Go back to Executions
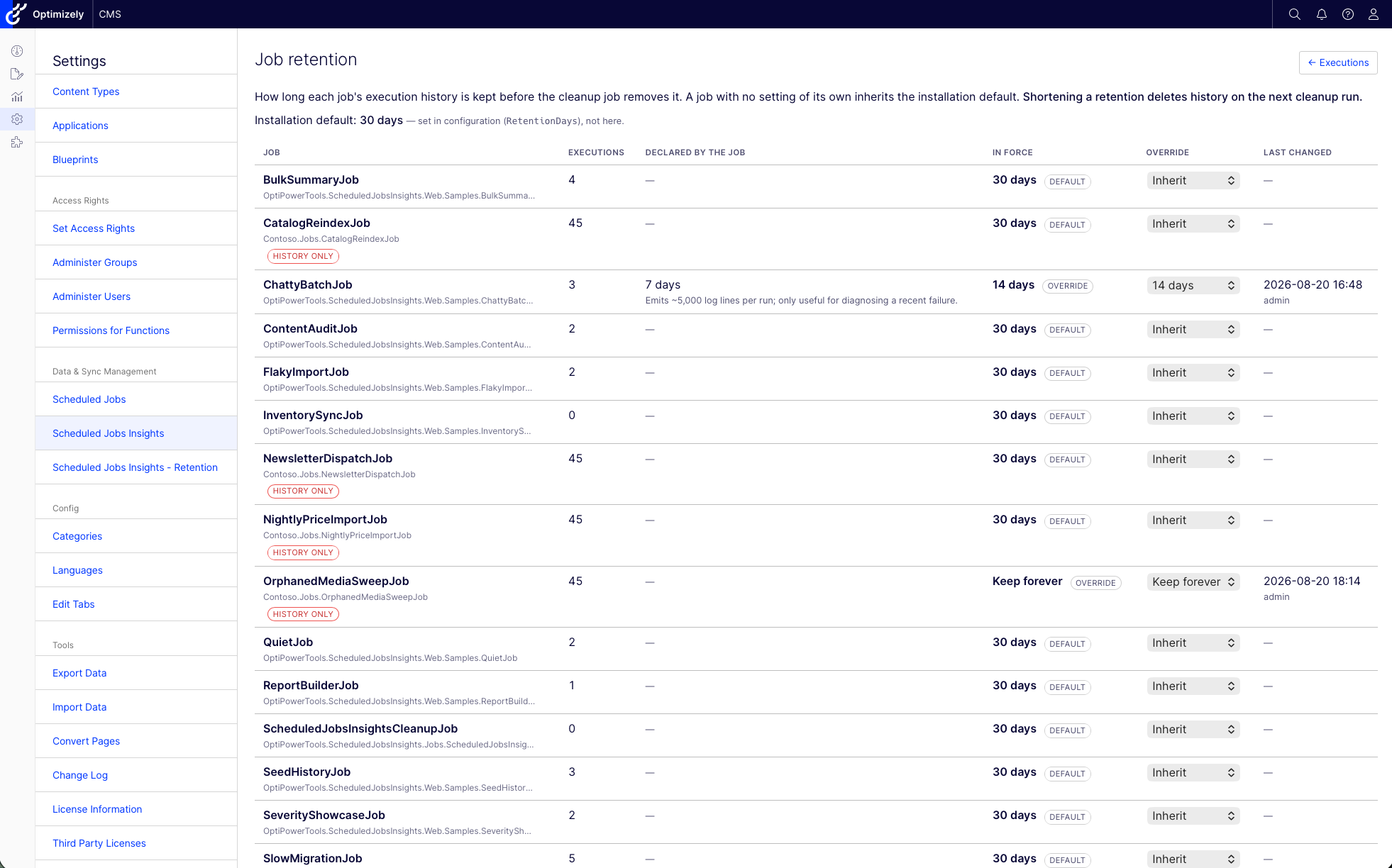The width and height of the screenshot is (1392, 868). 1338,62
